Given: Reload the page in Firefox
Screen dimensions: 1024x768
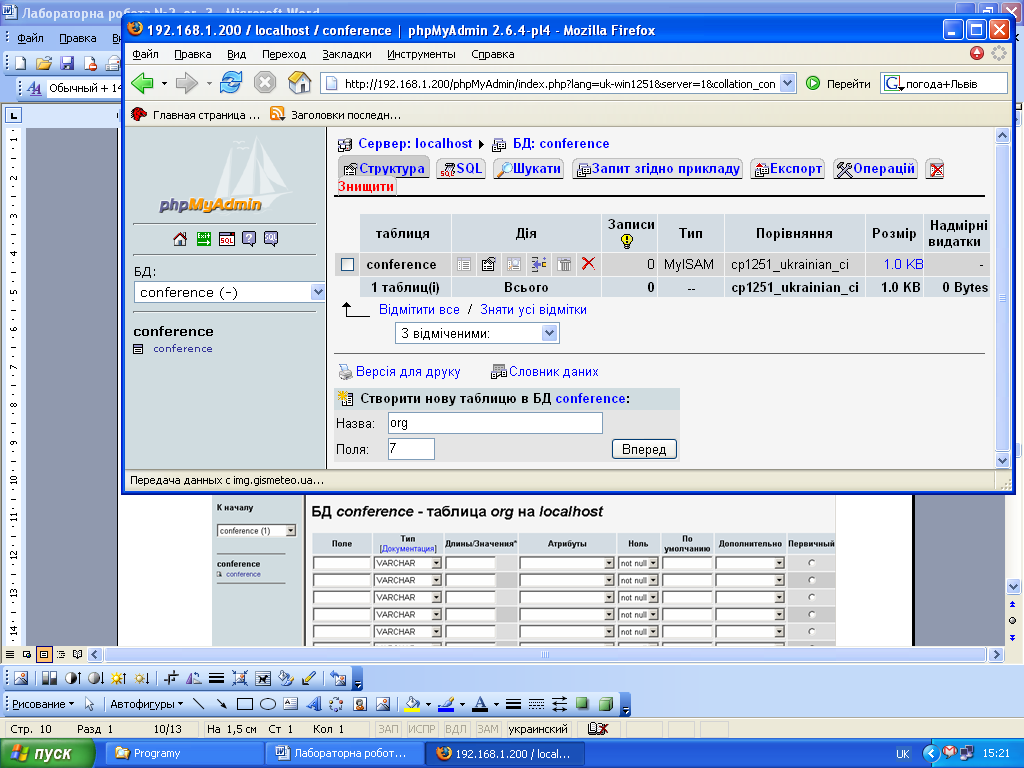Looking at the screenshot, I should click(231, 83).
